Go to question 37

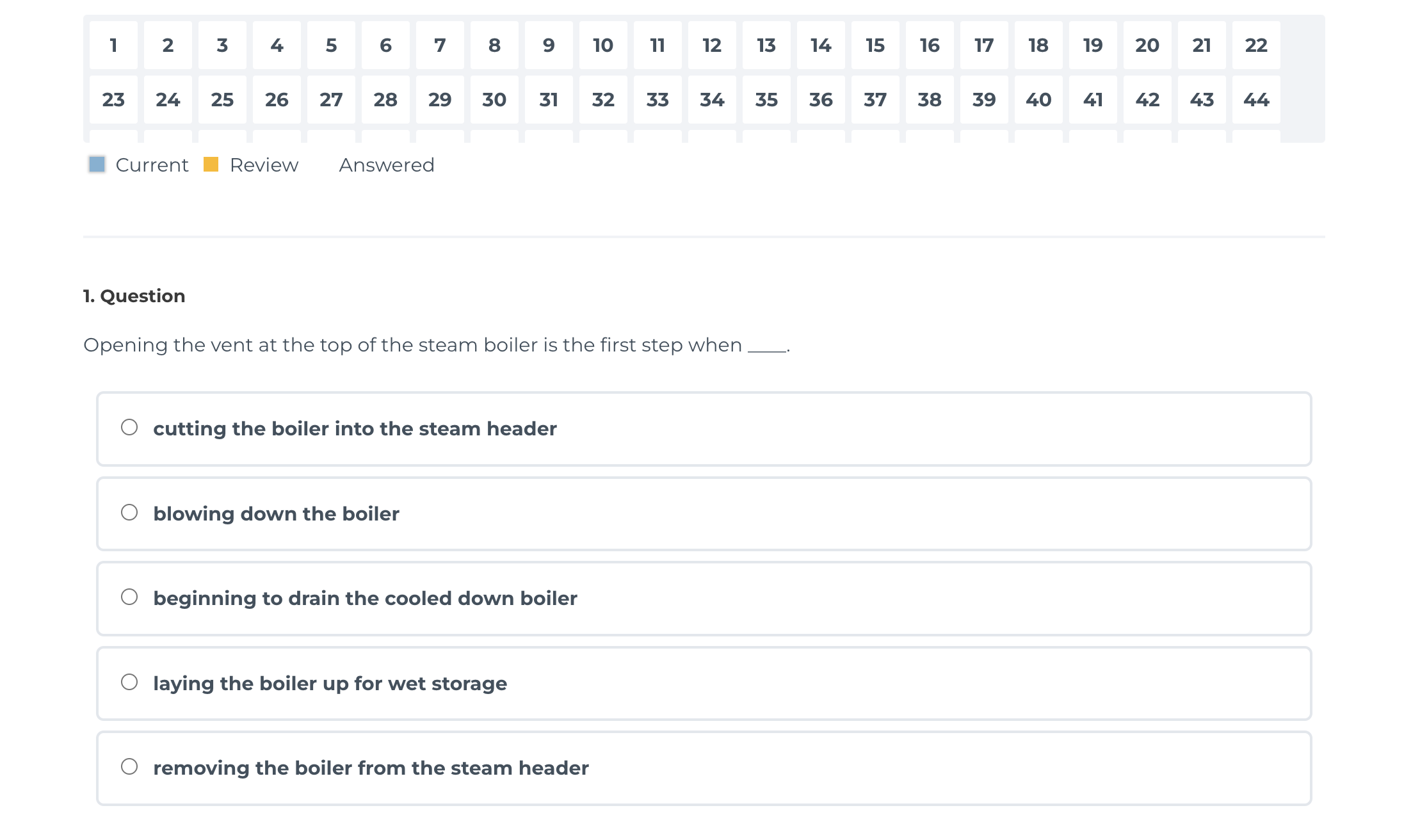(x=875, y=100)
